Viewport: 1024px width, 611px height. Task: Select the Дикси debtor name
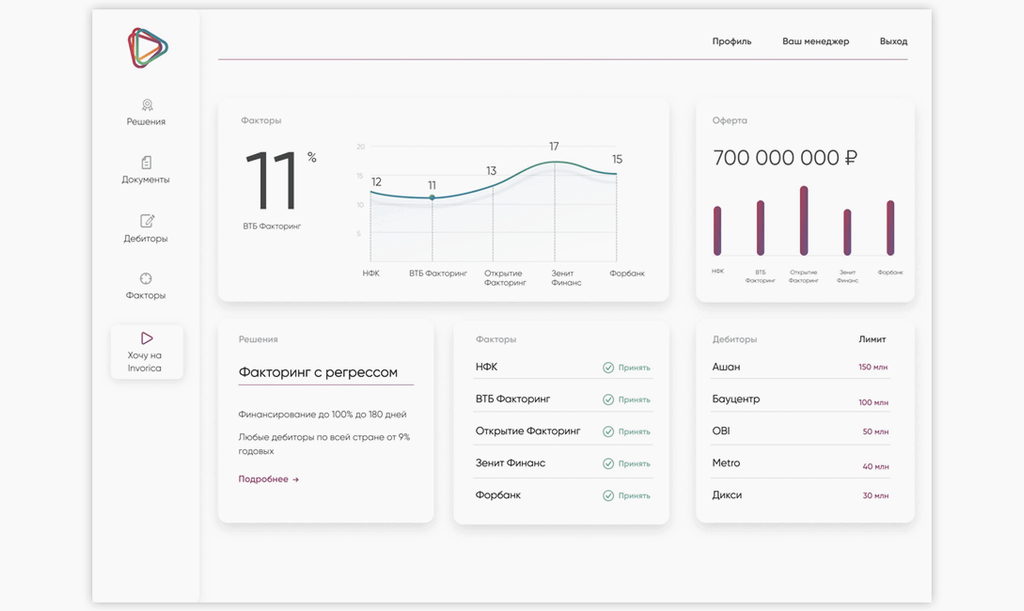pos(727,495)
